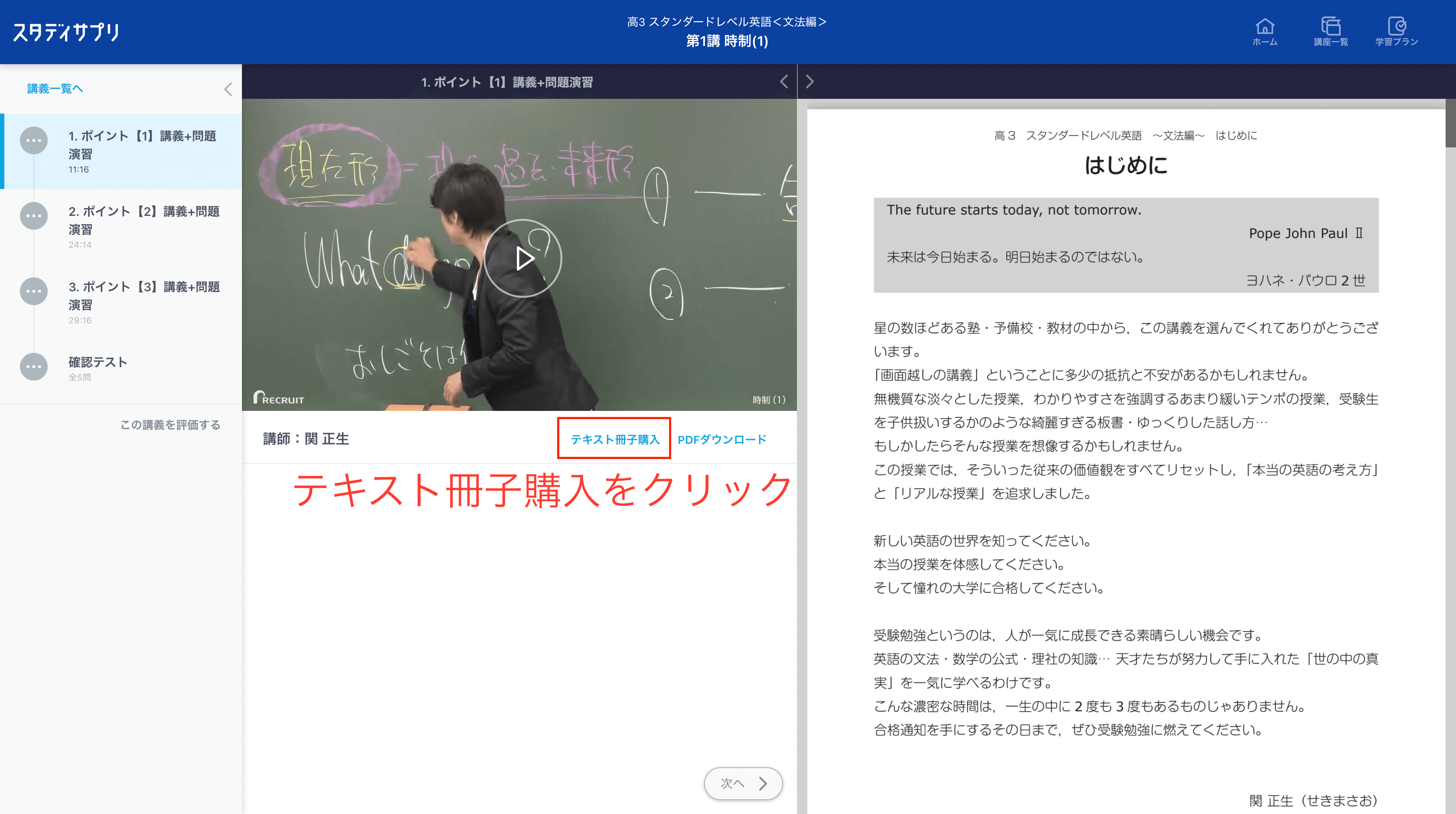Click status circle icon for chapter 2

[x=33, y=216]
